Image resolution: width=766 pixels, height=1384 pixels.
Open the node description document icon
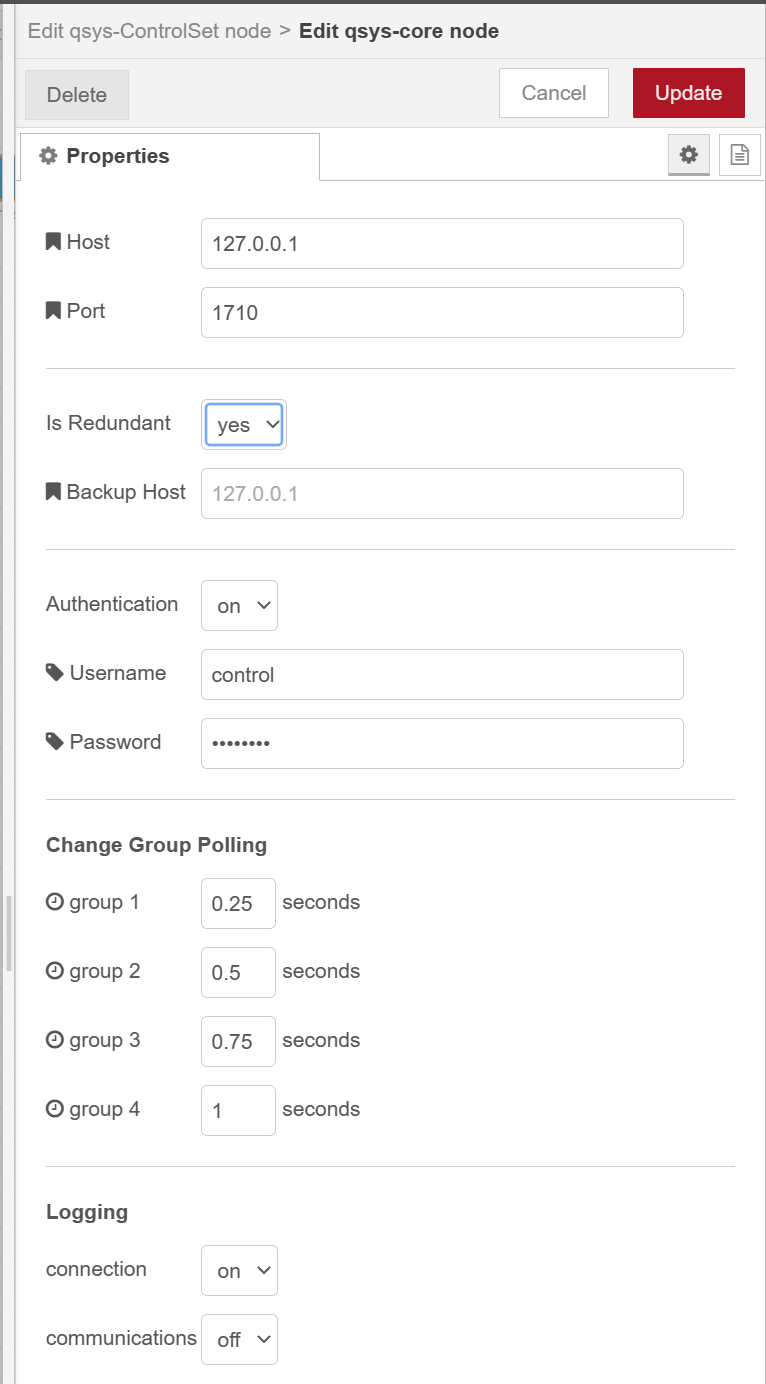[739, 155]
